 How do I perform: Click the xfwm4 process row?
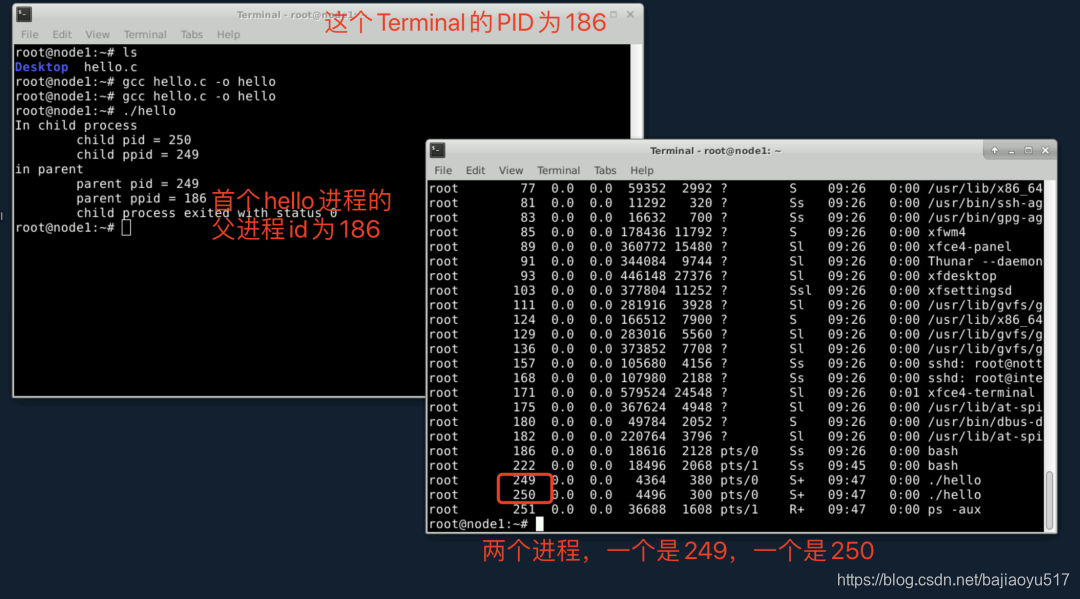point(736,232)
